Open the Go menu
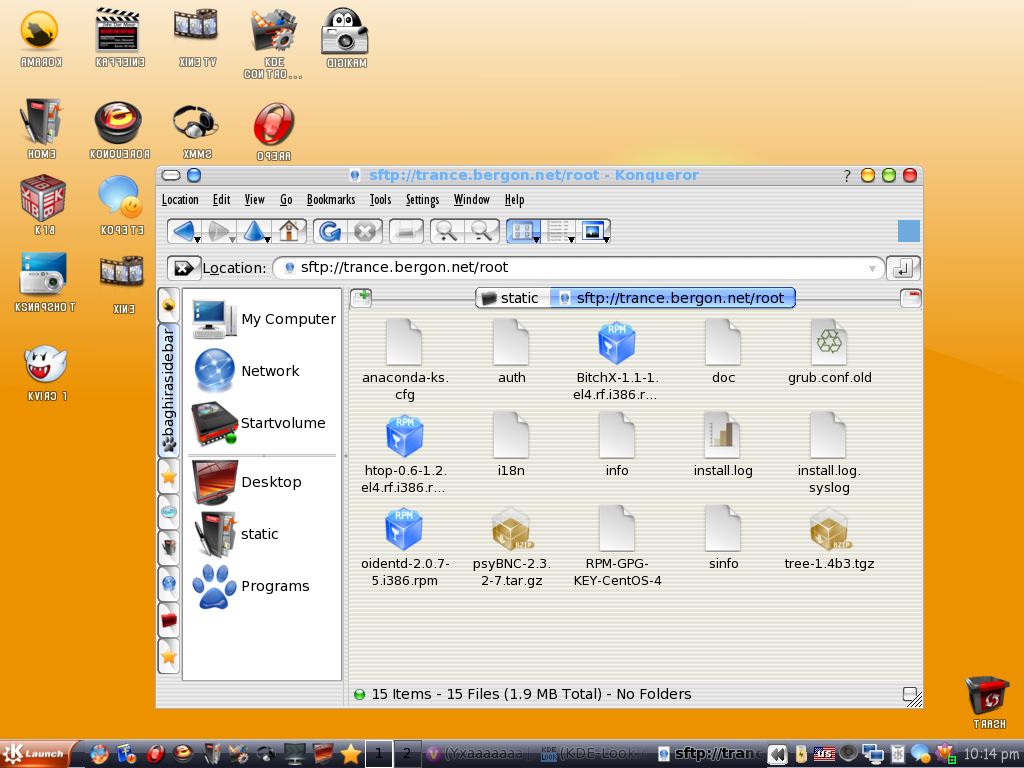Image resolution: width=1024 pixels, height=768 pixels. (x=286, y=200)
